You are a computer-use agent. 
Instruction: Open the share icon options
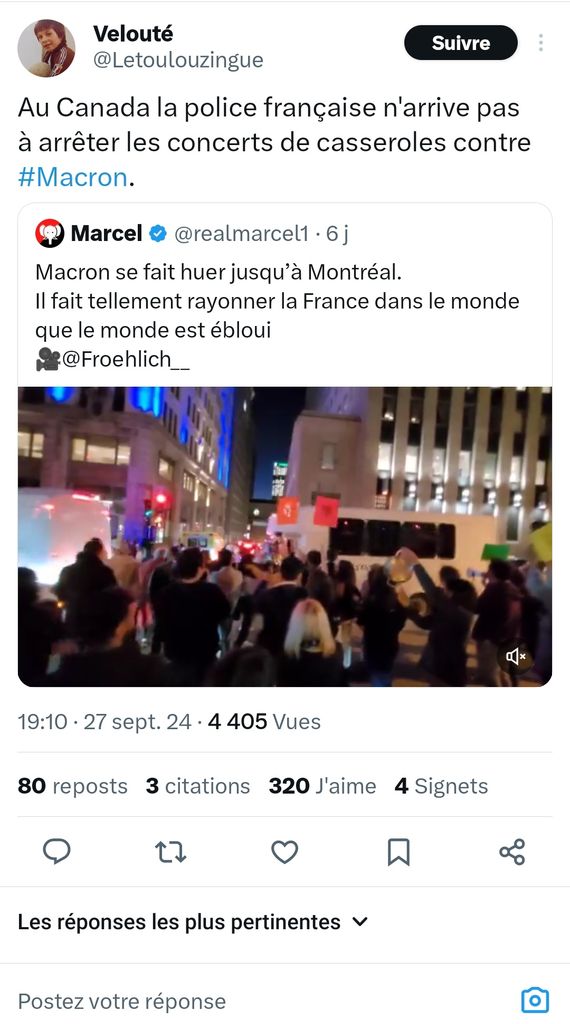pos(512,852)
